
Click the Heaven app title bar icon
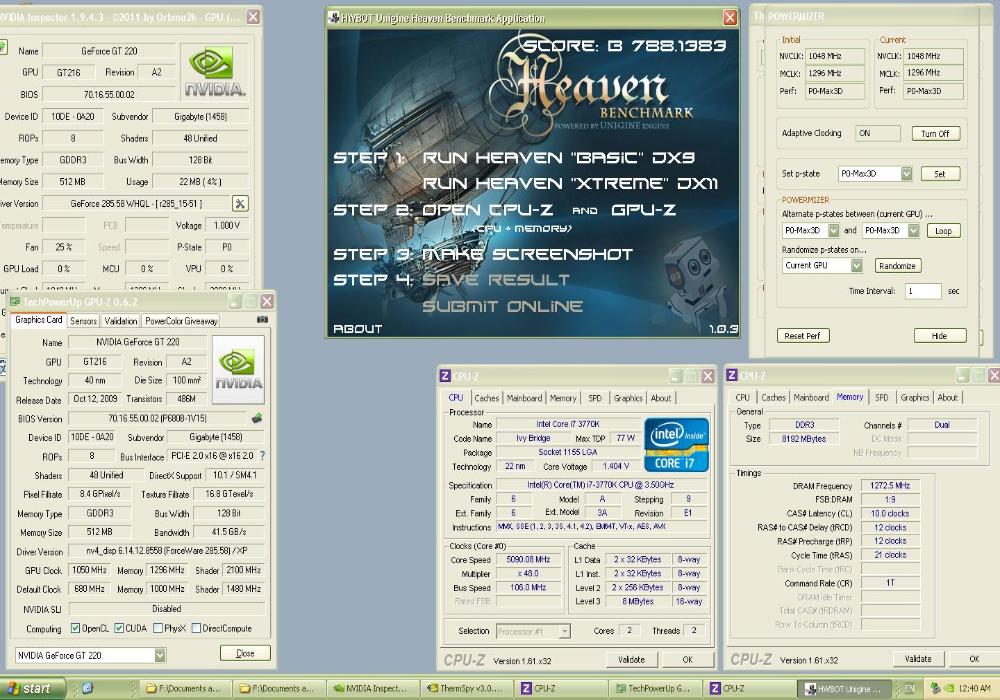pos(334,18)
